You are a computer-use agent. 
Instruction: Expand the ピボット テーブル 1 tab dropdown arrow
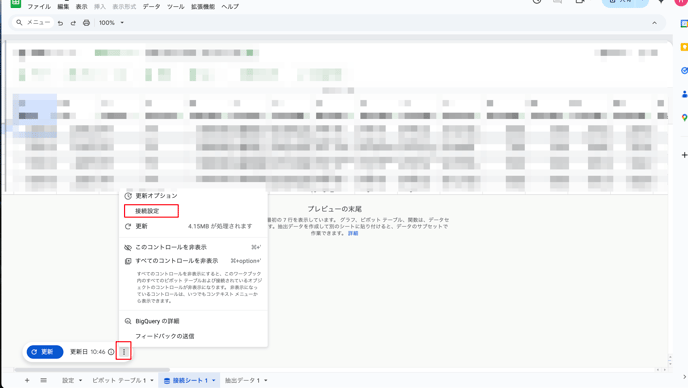coord(152,381)
